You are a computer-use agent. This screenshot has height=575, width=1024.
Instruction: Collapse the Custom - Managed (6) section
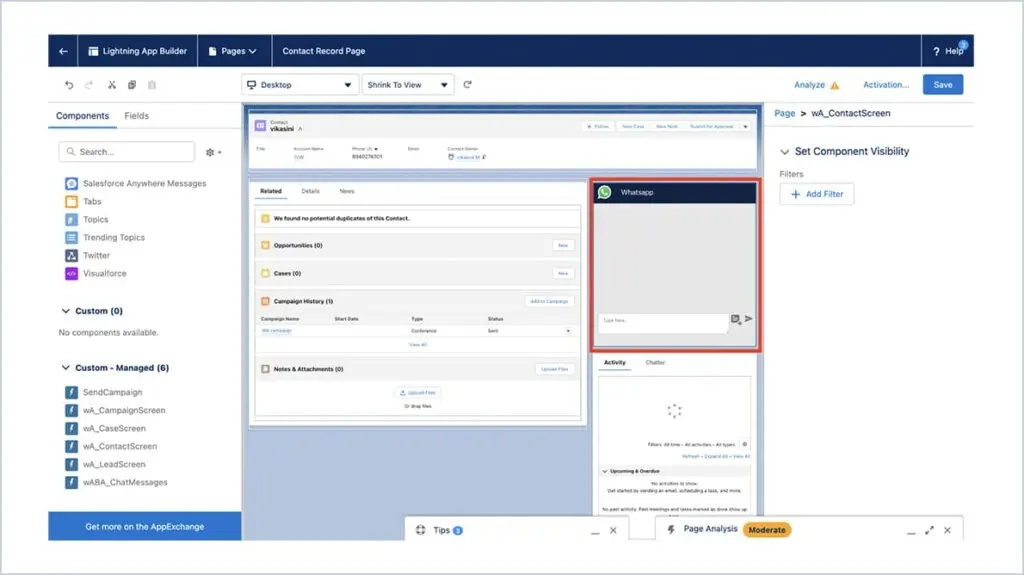pyautogui.click(x=65, y=368)
